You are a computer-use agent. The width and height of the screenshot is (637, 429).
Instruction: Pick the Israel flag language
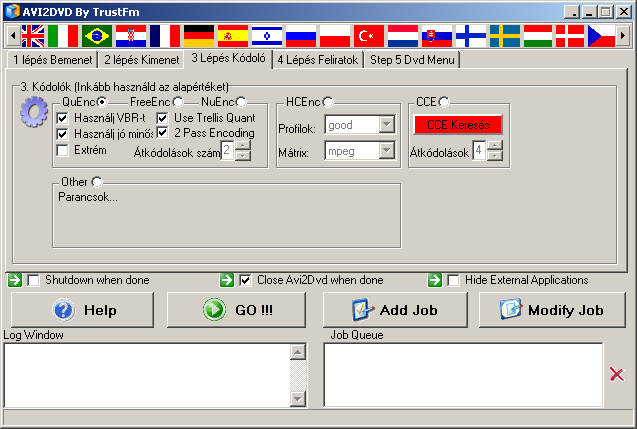[267, 37]
